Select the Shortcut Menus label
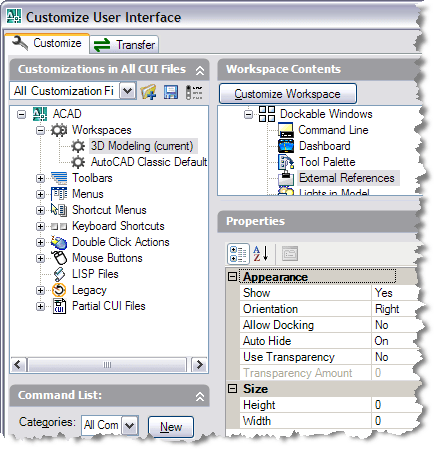This screenshot has width=434, height=449. coord(109,210)
